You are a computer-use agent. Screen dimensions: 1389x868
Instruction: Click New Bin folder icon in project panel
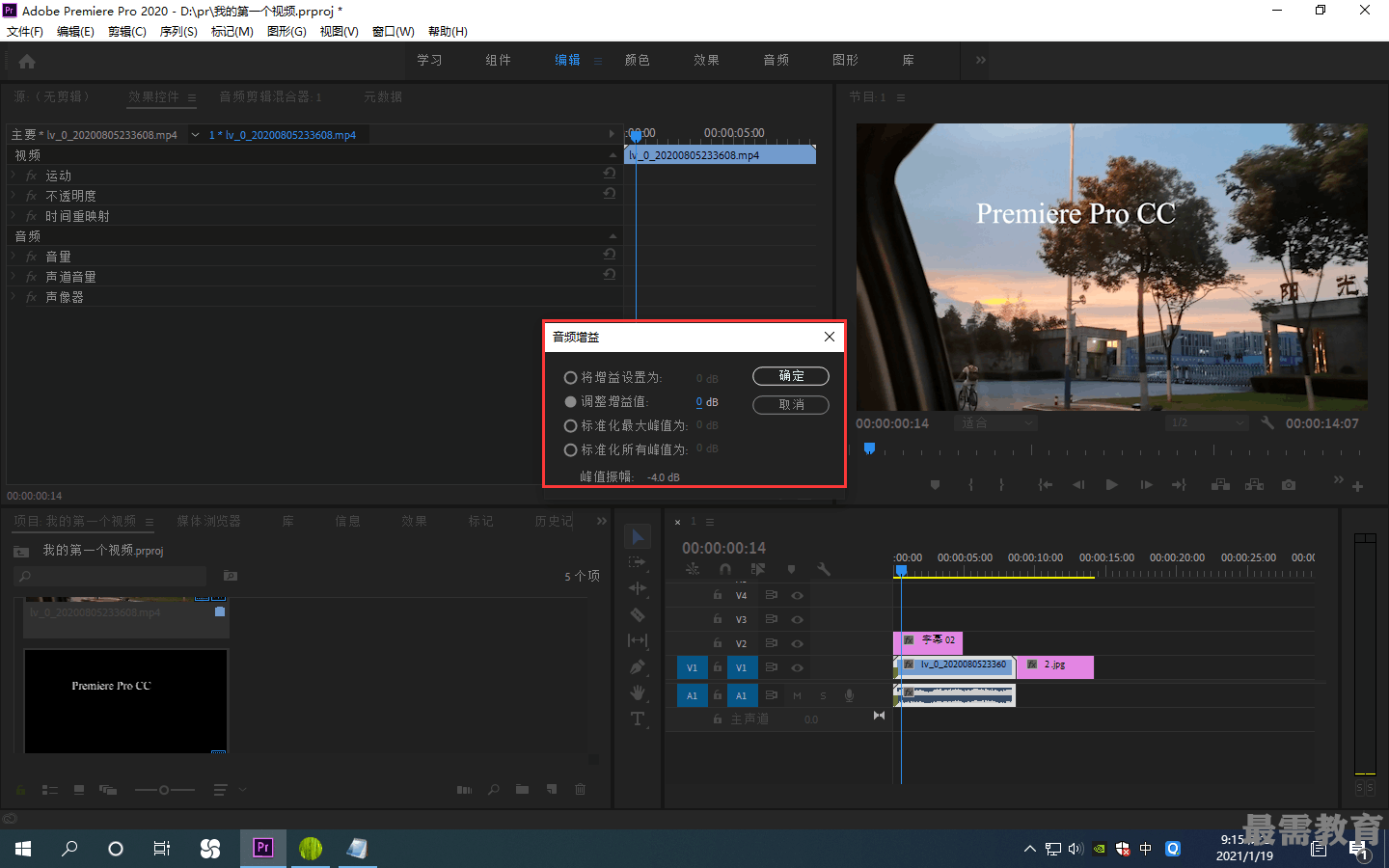522,789
